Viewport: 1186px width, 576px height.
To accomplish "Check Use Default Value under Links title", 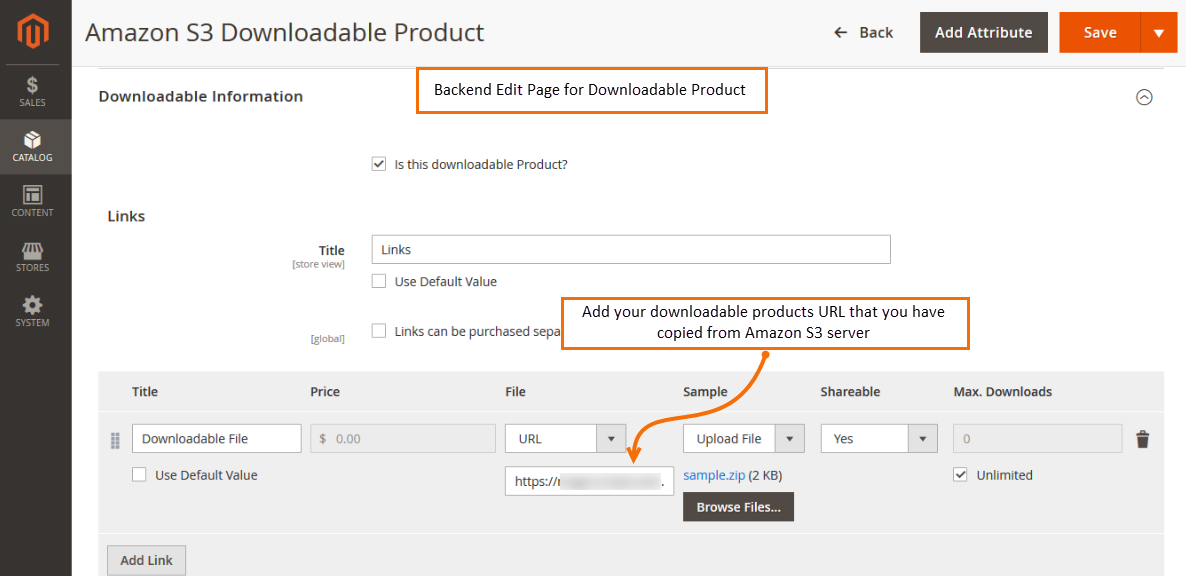I will click(379, 281).
